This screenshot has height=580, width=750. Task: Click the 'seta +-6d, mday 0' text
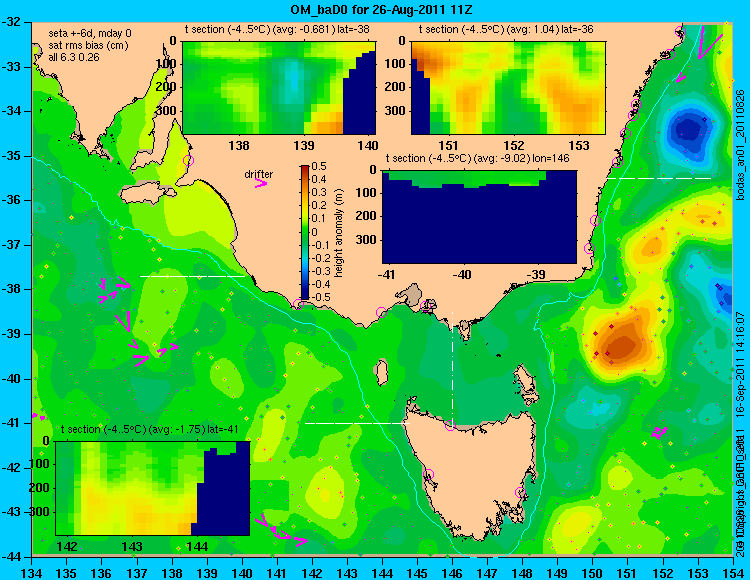click(x=90, y=33)
